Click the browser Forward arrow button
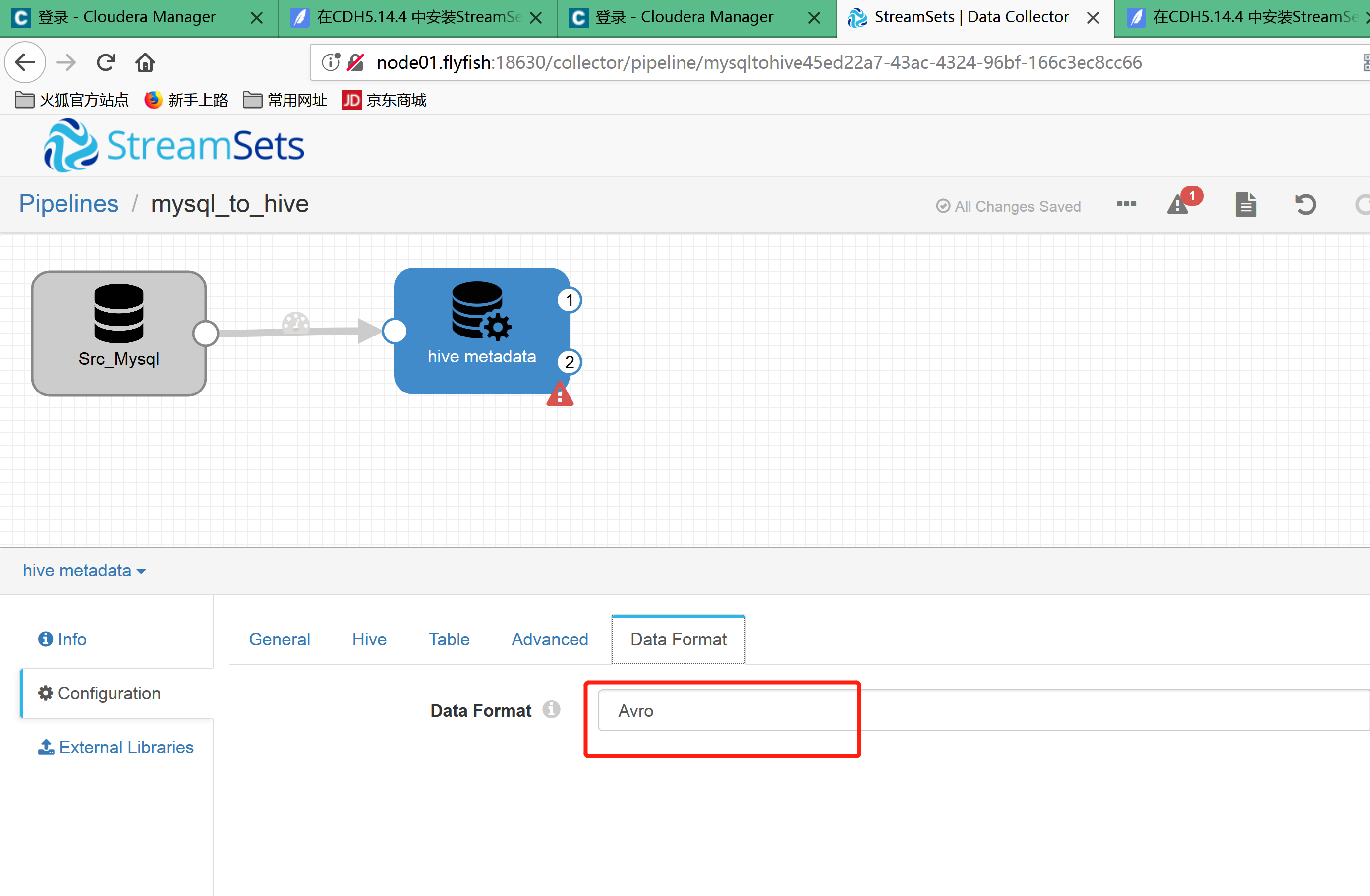The image size is (1370, 896). (x=65, y=62)
